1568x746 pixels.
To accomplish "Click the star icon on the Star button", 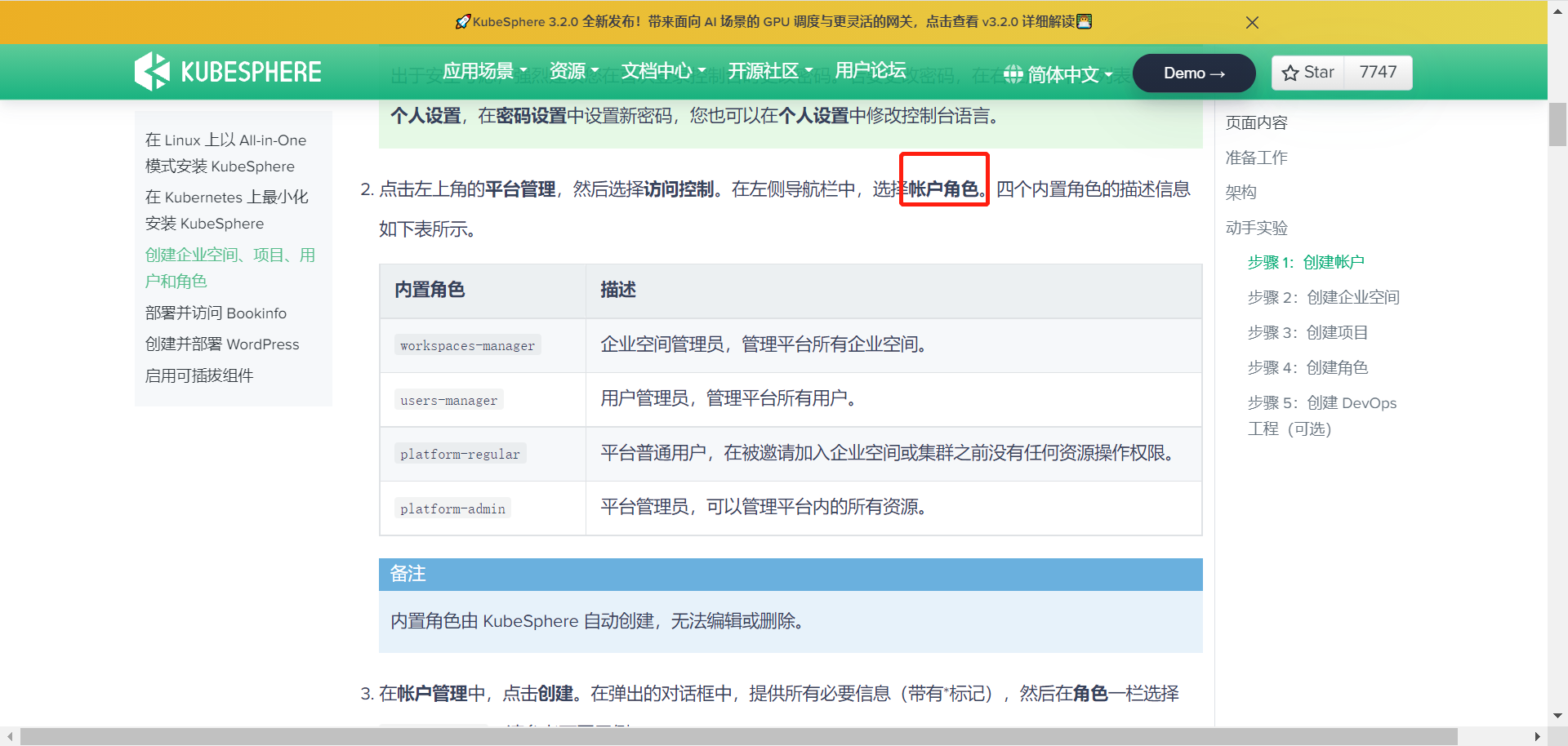I will click(x=1290, y=73).
